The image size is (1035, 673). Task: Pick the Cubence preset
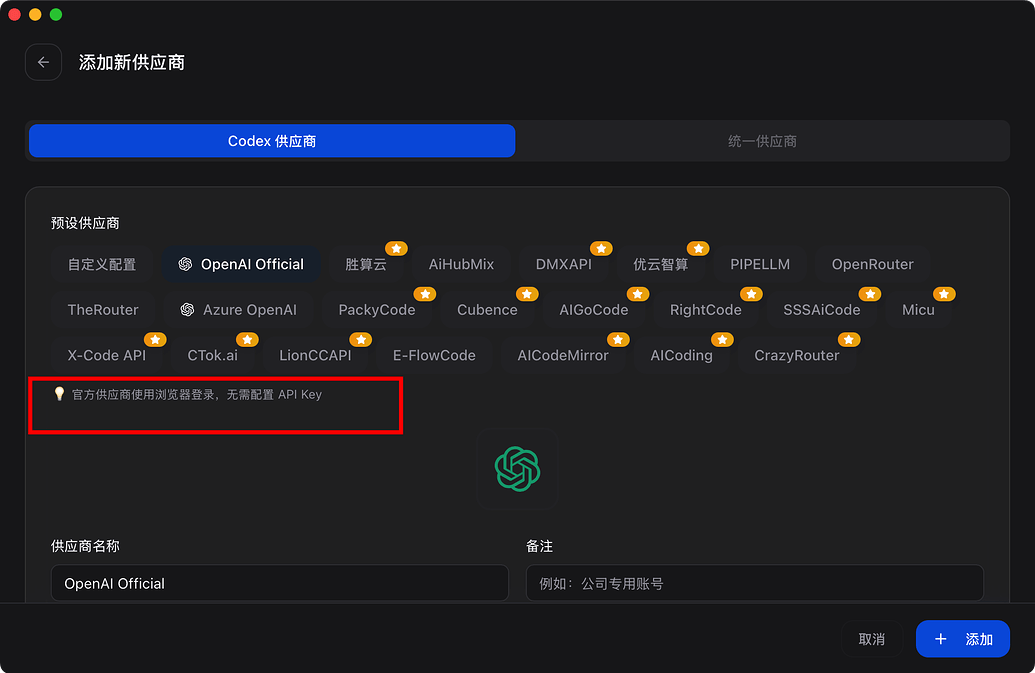(487, 309)
